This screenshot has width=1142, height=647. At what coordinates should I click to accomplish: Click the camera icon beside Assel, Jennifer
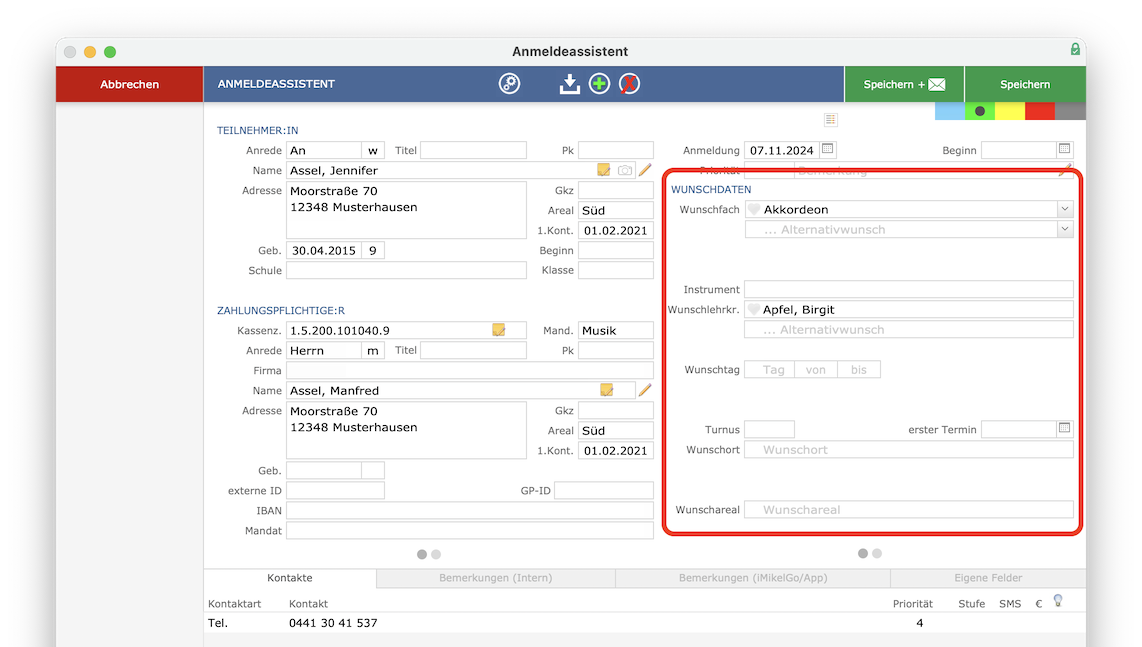coord(625,170)
